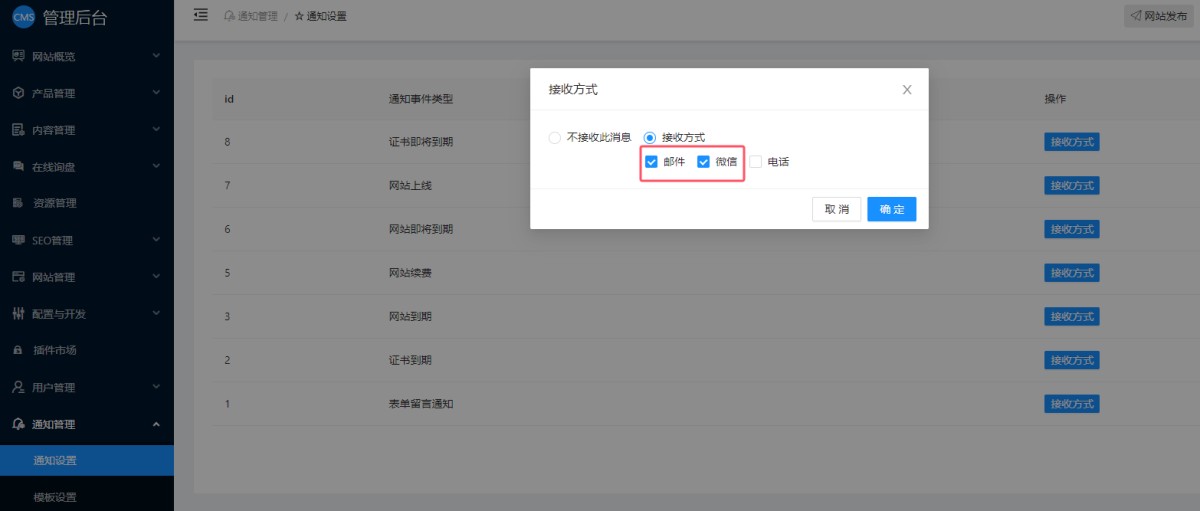The width and height of the screenshot is (1200, 511).
Task: Click the 通知管理 breadcrumb link
Action: 258,16
